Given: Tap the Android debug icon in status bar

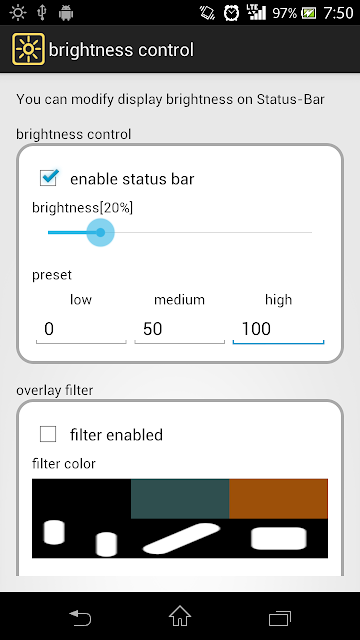Looking at the screenshot, I should pos(65,13).
